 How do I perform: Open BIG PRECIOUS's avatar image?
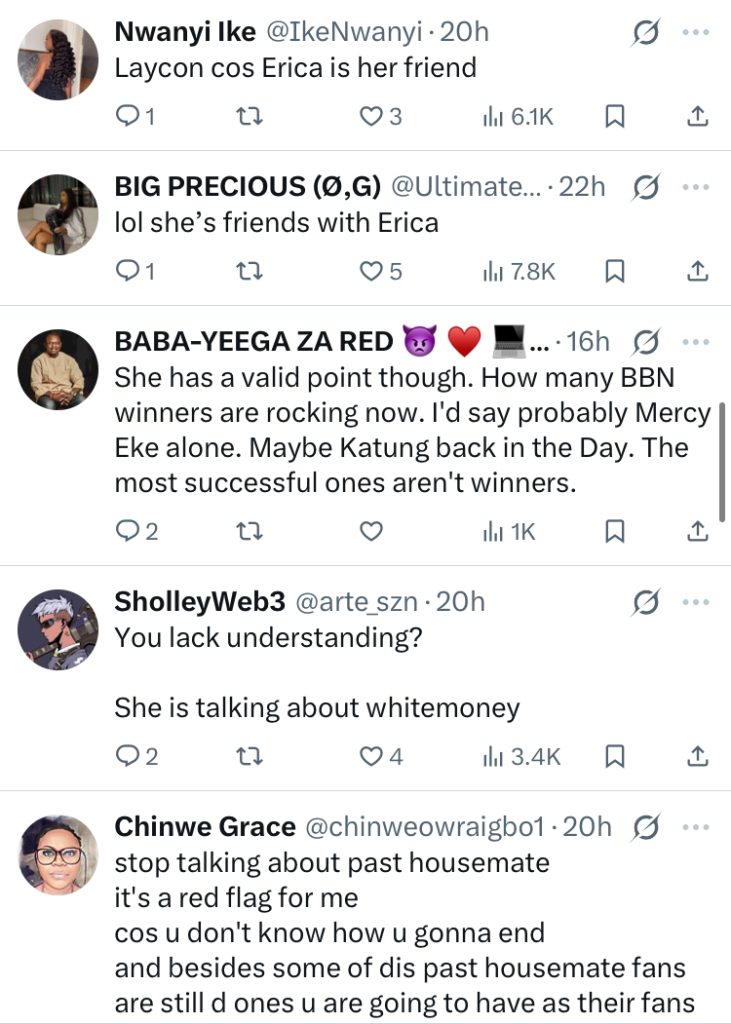(x=59, y=214)
